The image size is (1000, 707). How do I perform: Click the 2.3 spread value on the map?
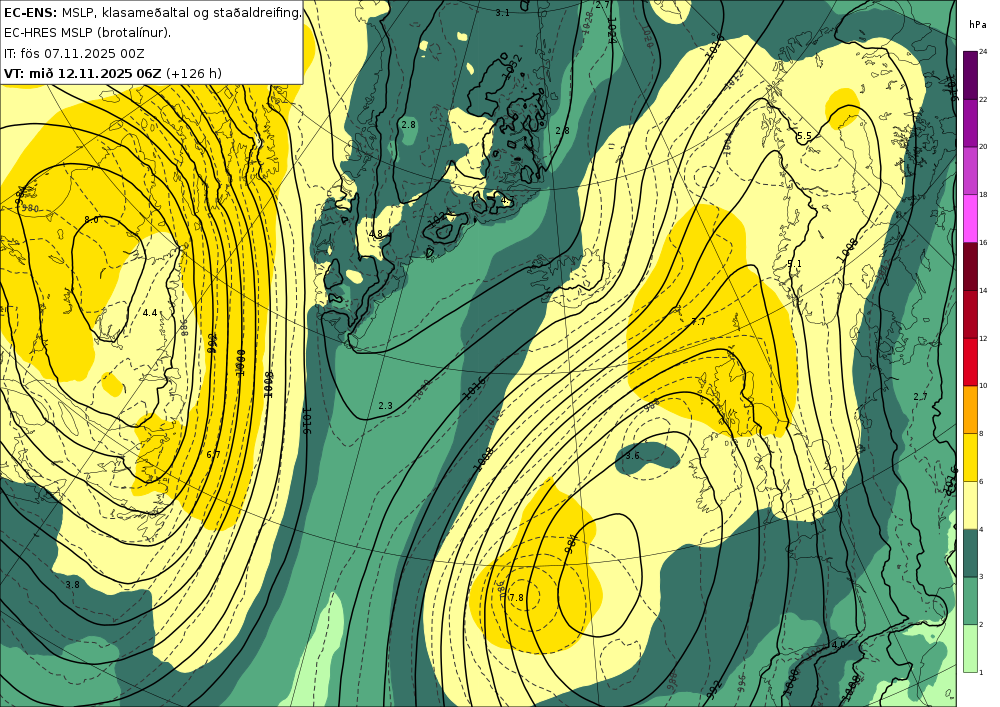pyautogui.click(x=385, y=405)
